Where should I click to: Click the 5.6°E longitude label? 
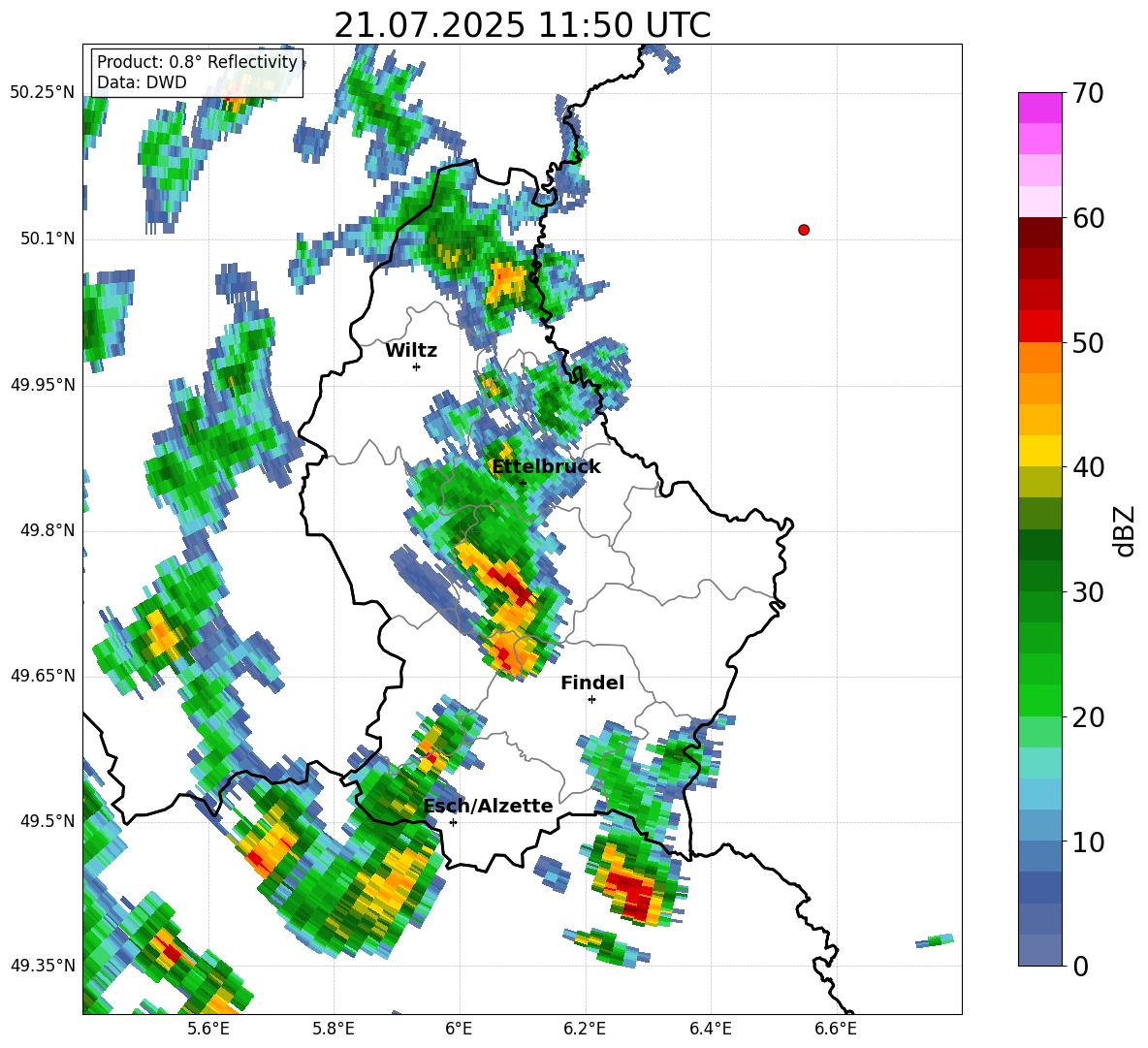pos(208,1029)
